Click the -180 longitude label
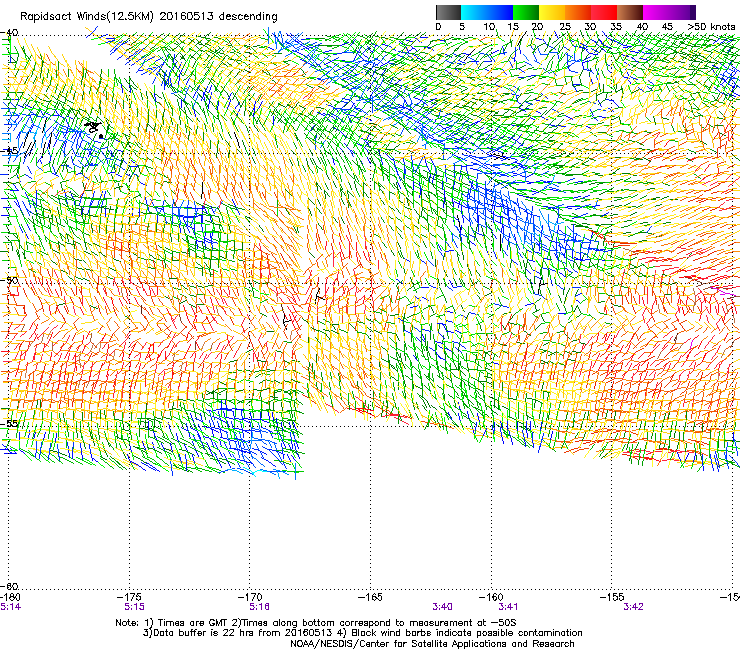 (10, 598)
